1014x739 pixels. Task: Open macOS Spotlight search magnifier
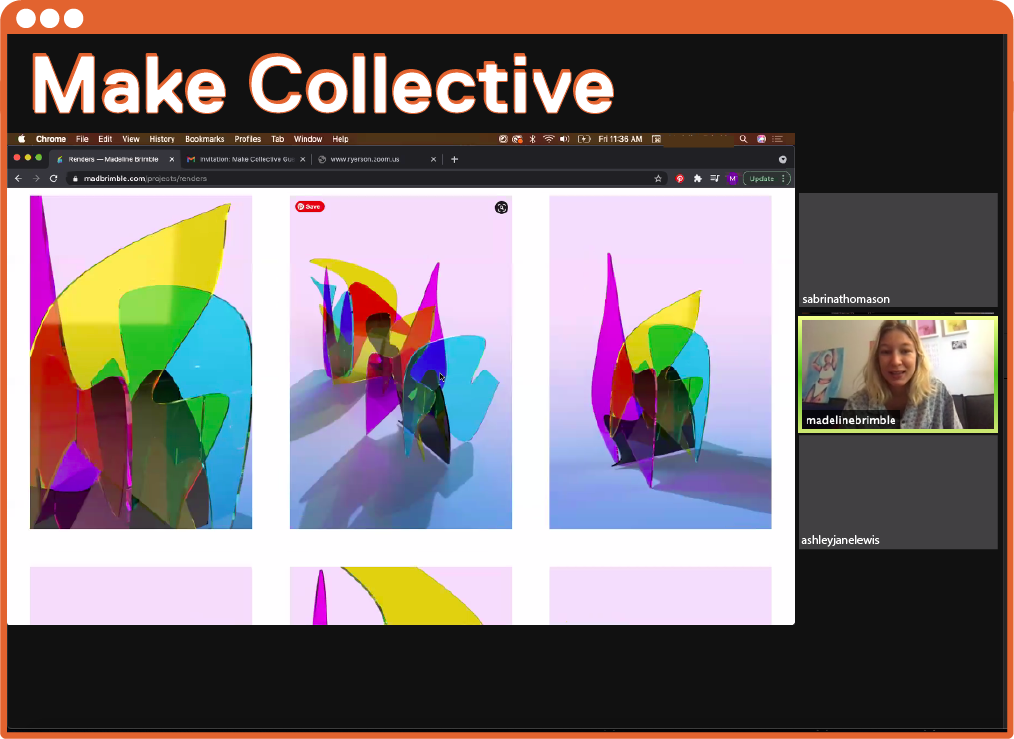(x=743, y=139)
